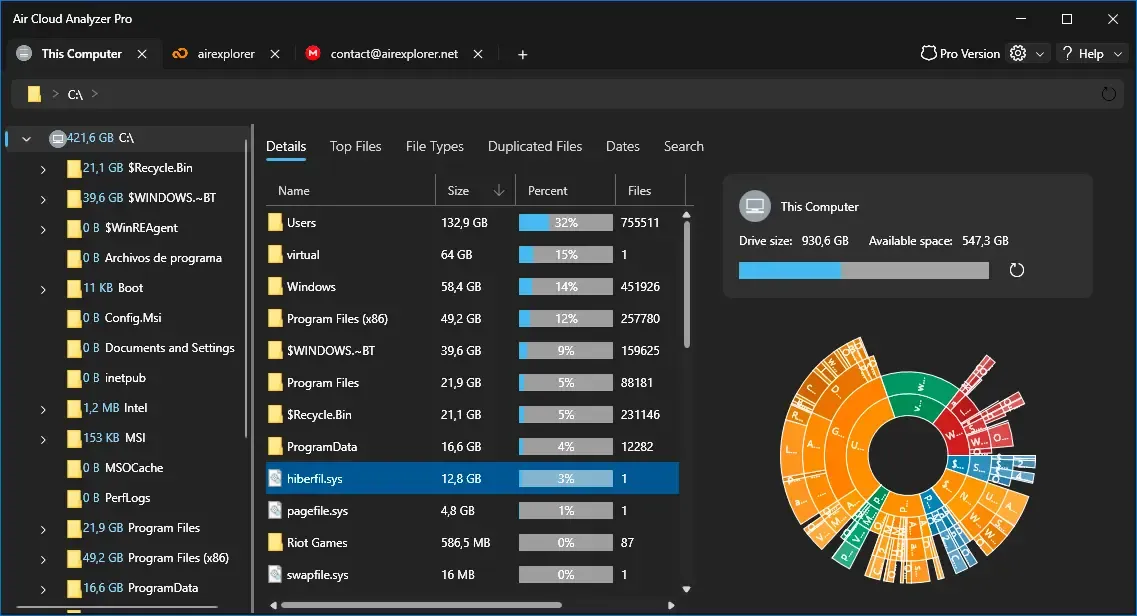Select MSOCache folder in tree
1137x616 pixels.
(133, 467)
